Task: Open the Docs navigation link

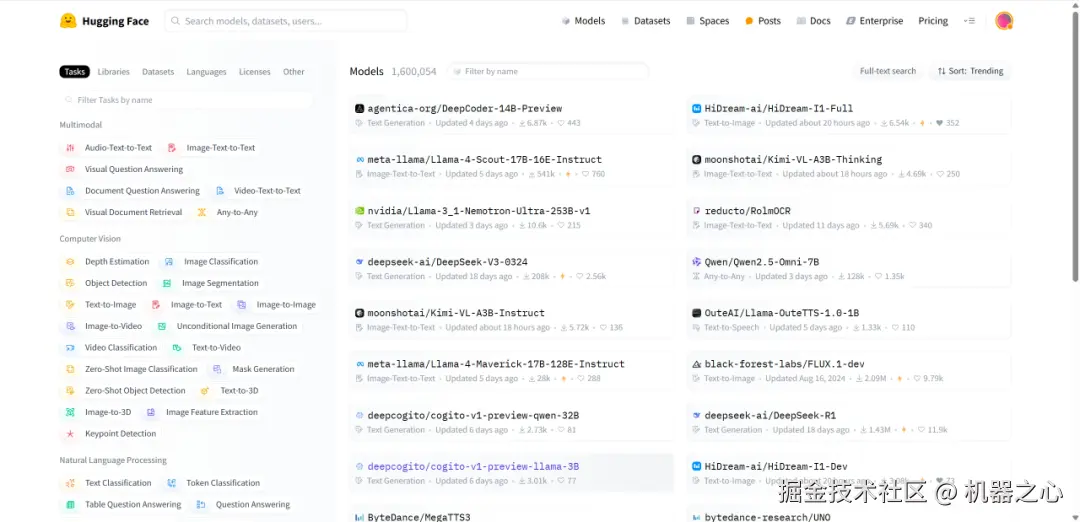Action: click(813, 21)
